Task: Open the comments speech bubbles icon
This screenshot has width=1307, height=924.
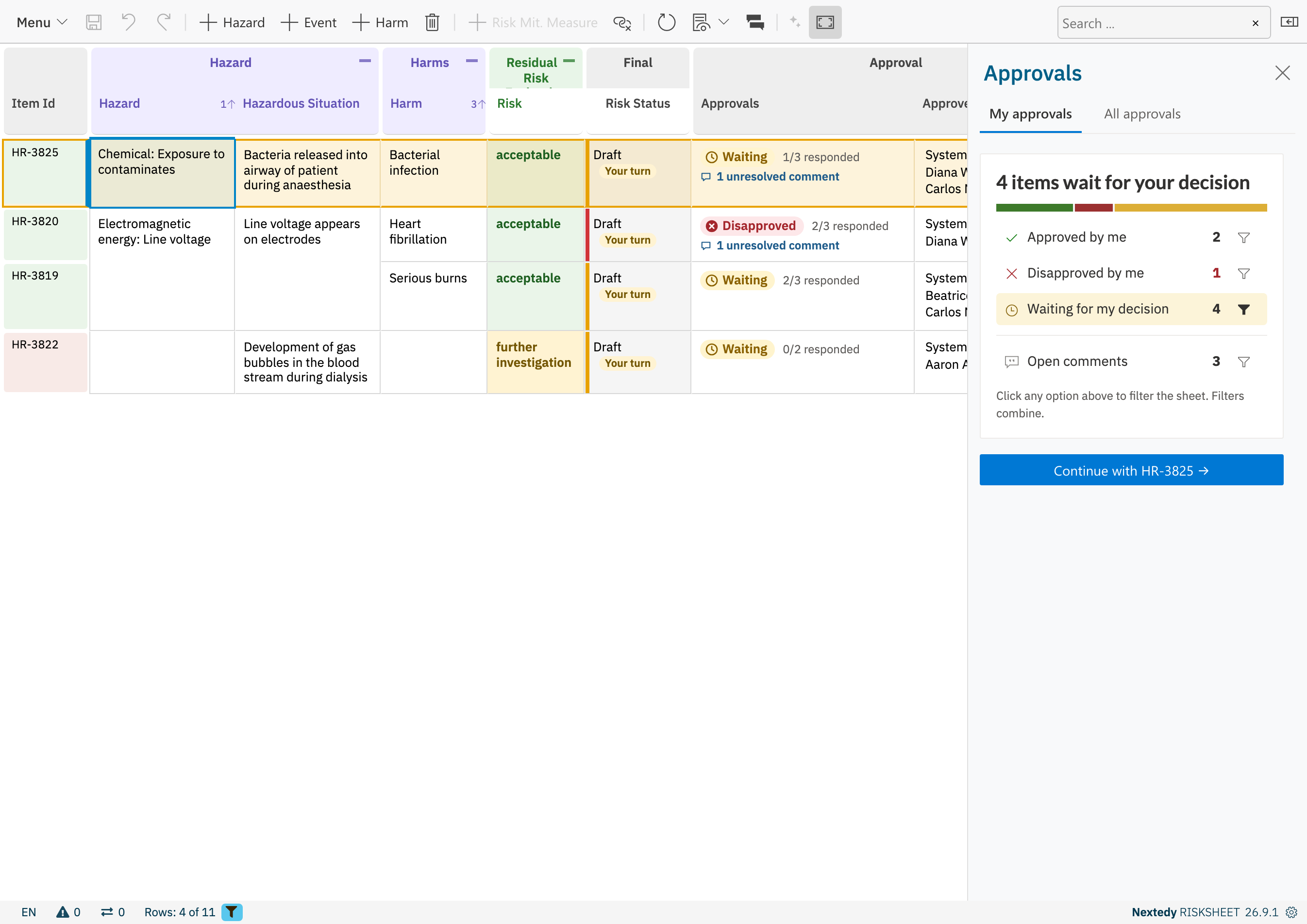Action: pos(755,23)
